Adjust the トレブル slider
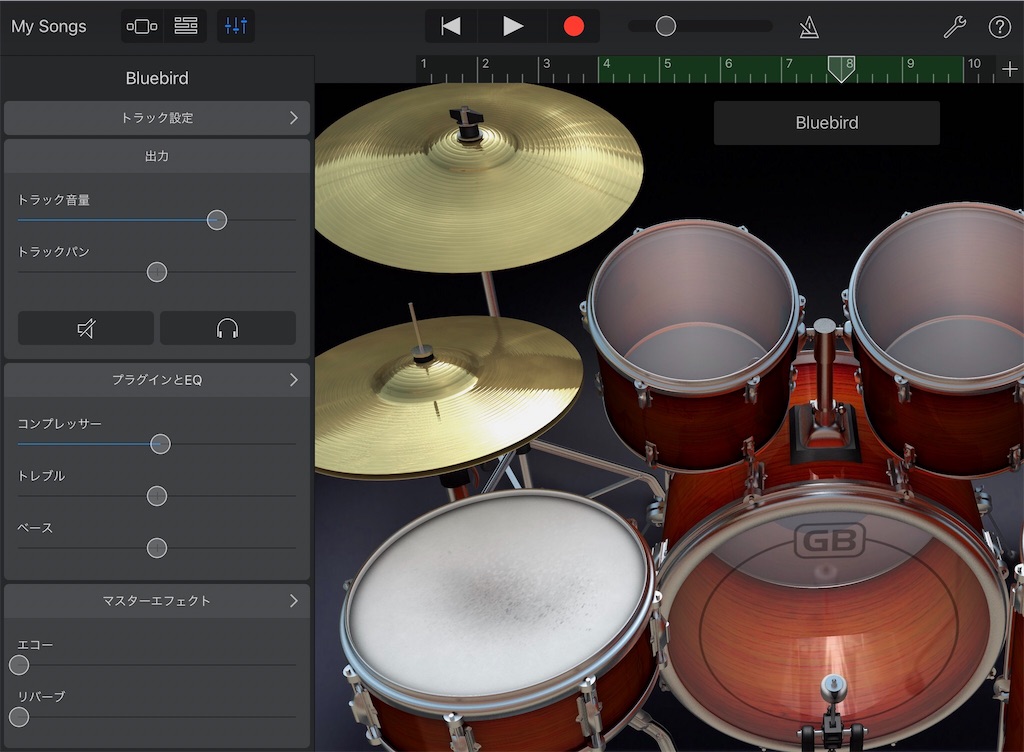This screenshot has height=752, width=1024. (x=157, y=496)
